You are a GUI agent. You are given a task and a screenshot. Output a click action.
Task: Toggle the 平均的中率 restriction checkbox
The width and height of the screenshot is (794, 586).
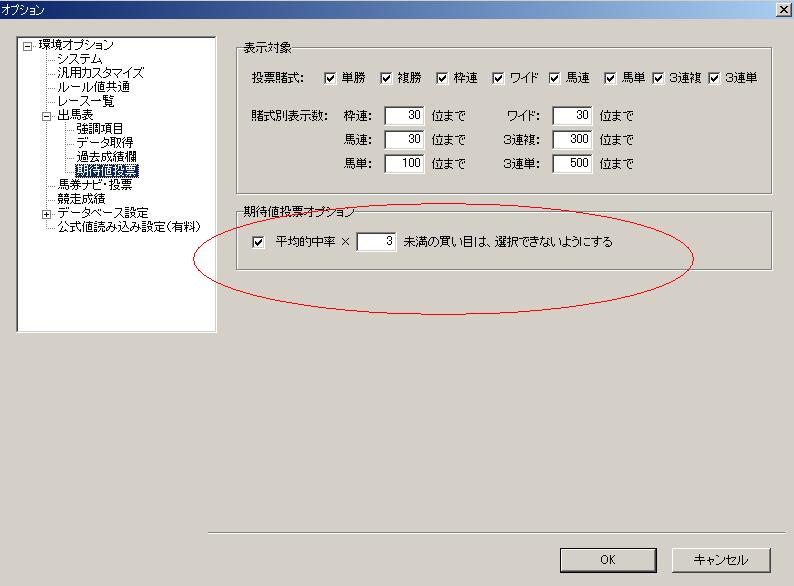tap(258, 242)
